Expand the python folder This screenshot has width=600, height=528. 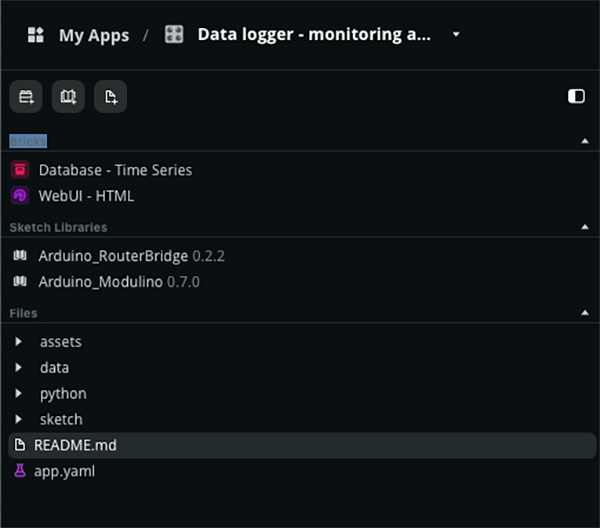18,393
